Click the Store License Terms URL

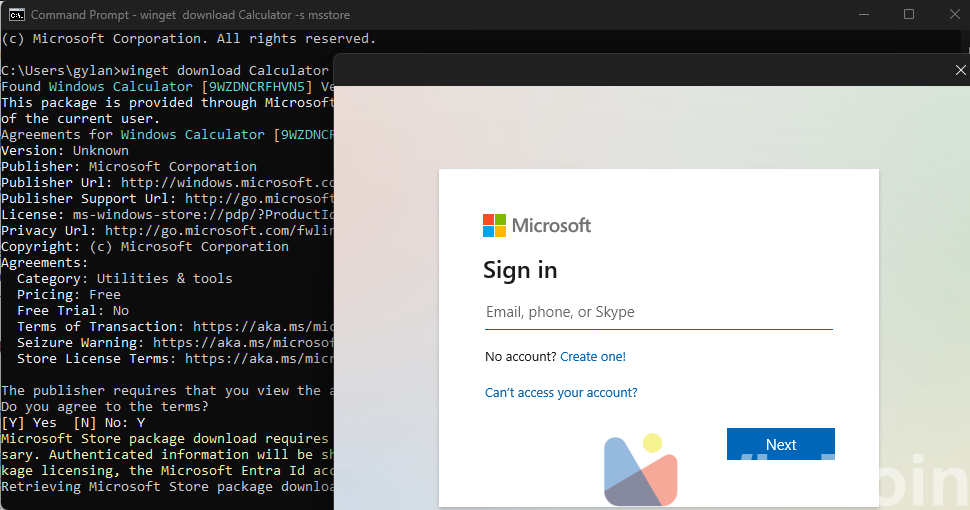tap(258, 359)
